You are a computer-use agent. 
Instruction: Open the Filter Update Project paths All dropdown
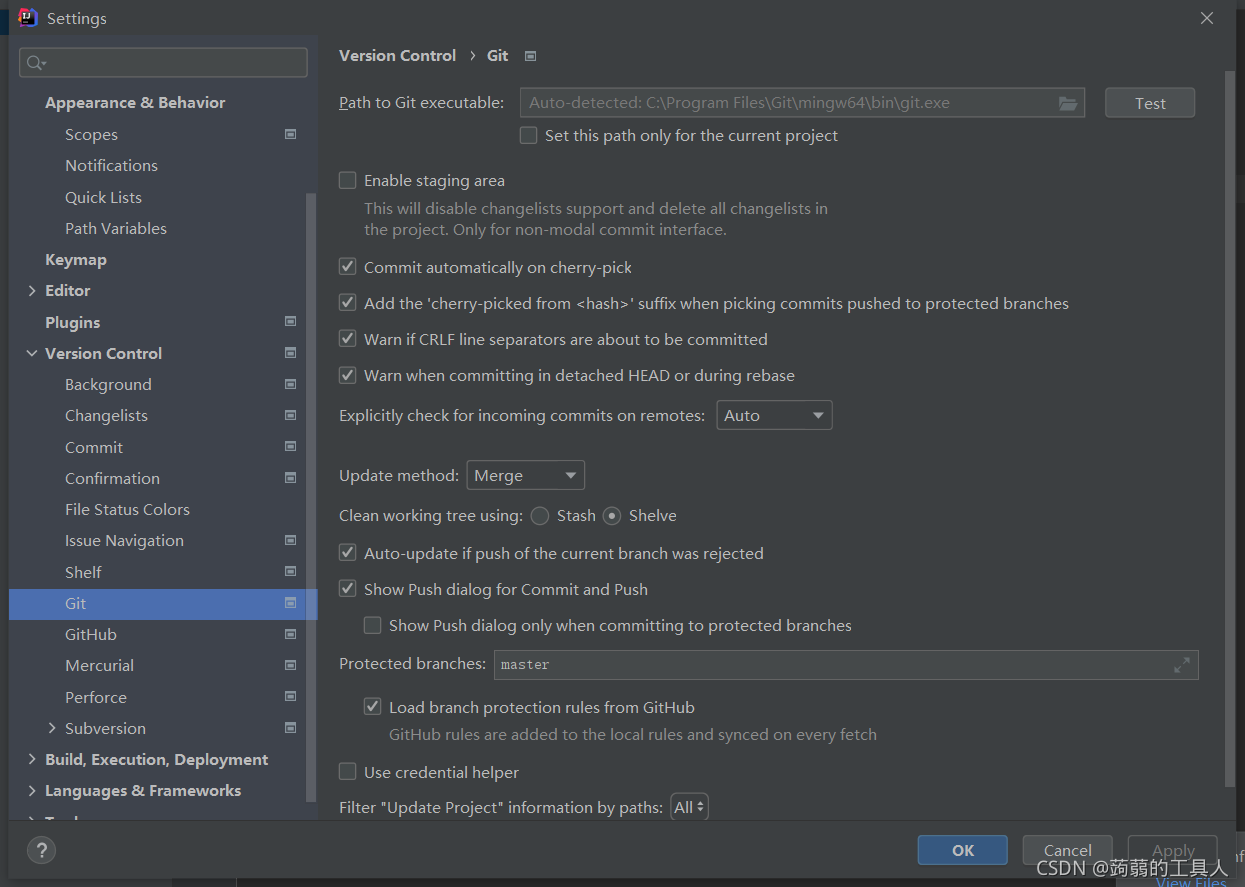pyautogui.click(x=689, y=807)
